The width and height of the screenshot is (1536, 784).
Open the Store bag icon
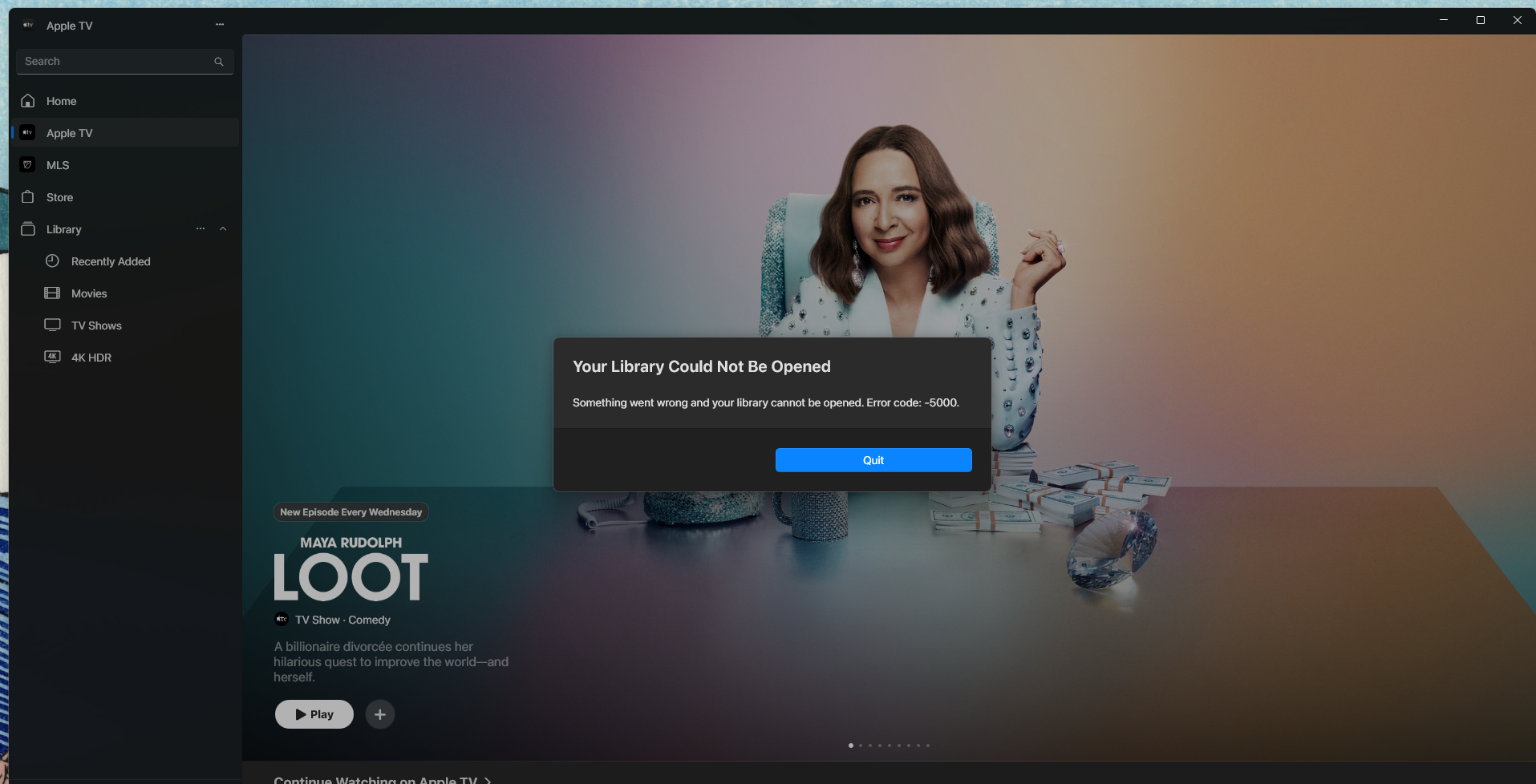28,197
